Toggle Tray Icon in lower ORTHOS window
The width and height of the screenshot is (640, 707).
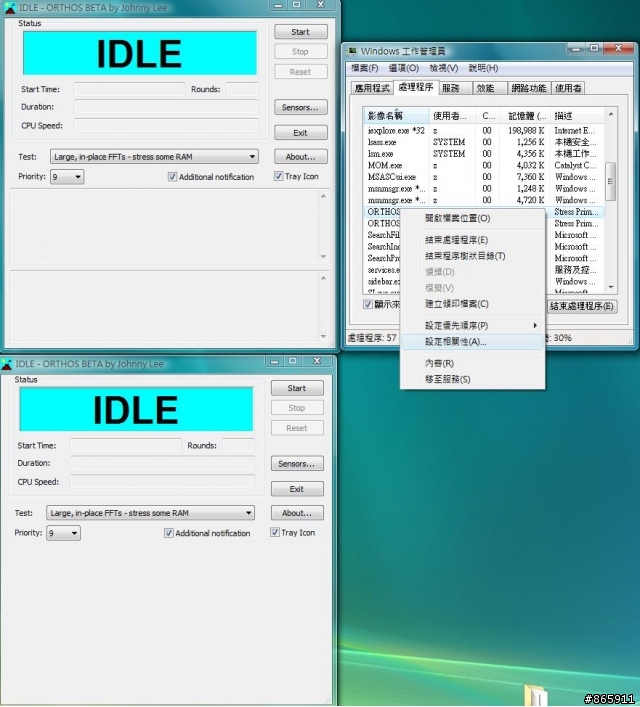[275, 533]
